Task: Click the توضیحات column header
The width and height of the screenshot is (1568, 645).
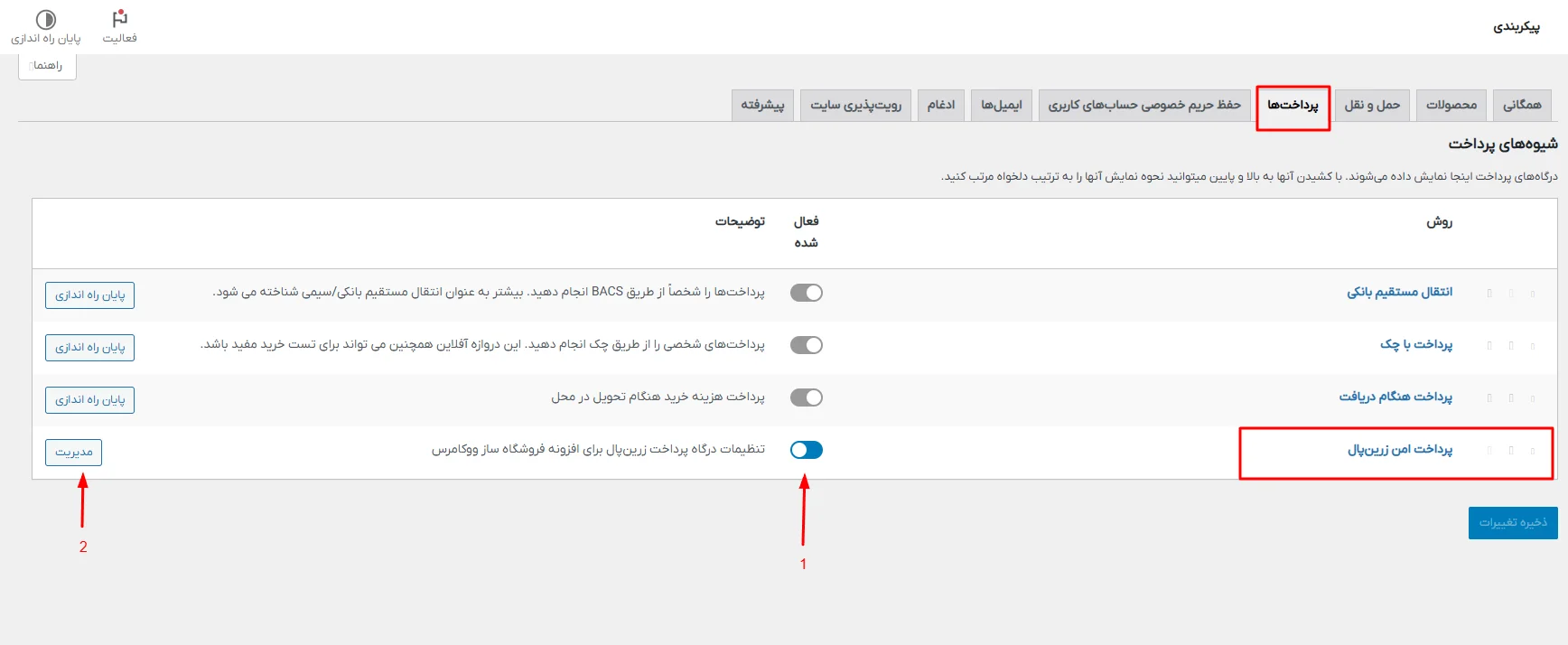Action: tap(740, 221)
